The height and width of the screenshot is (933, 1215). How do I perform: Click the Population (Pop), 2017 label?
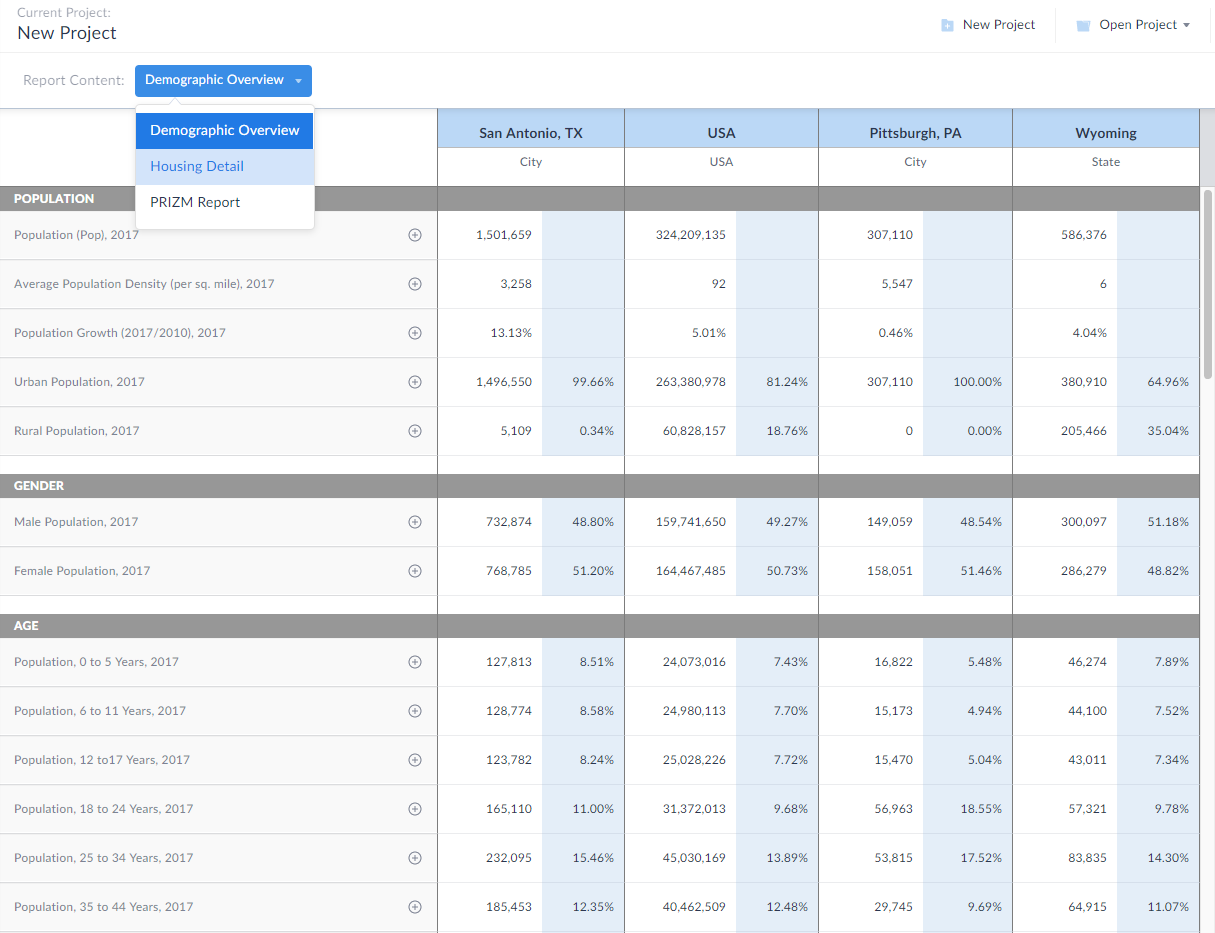pos(76,235)
